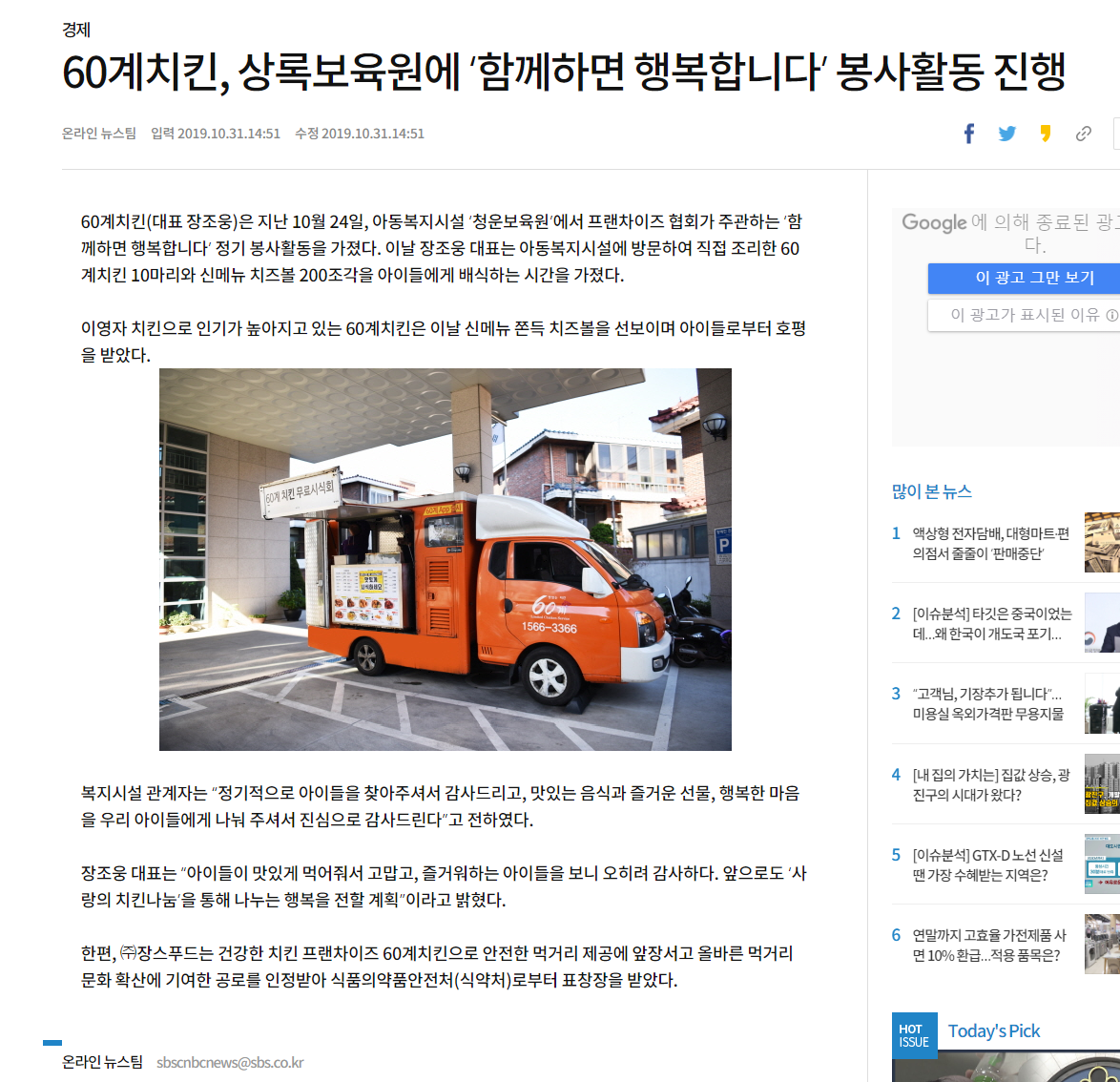Image resolution: width=1120 pixels, height=1082 pixels.
Task: Share article on KakaoStory
Action: tap(1045, 134)
